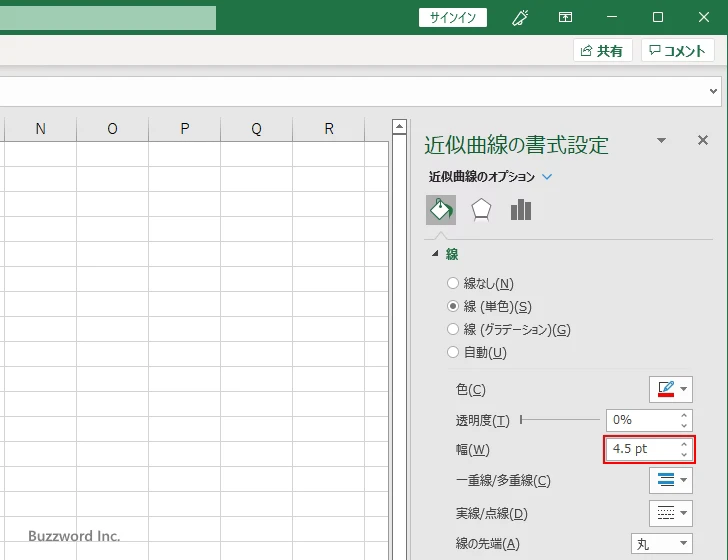Screen dimensions: 728x560
Task: Click the search box in title bar
Action: [x=108, y=18]
